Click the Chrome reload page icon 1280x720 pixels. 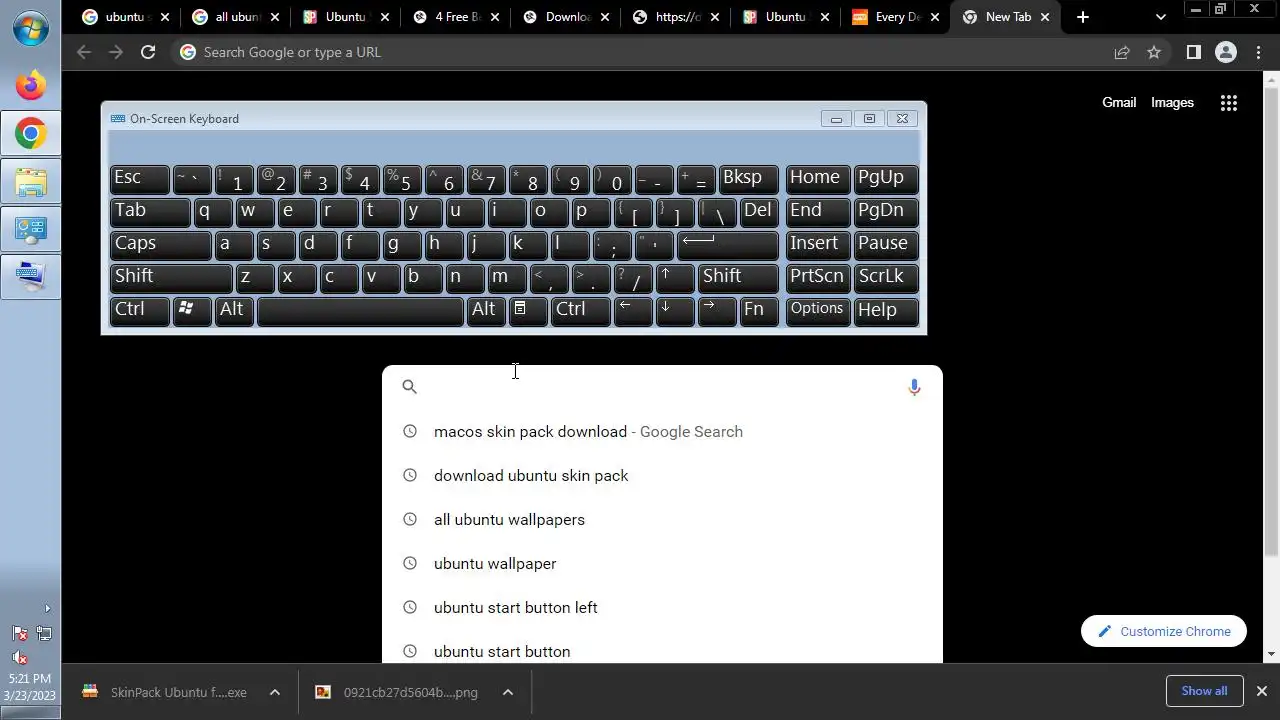(x=148, y=52)
